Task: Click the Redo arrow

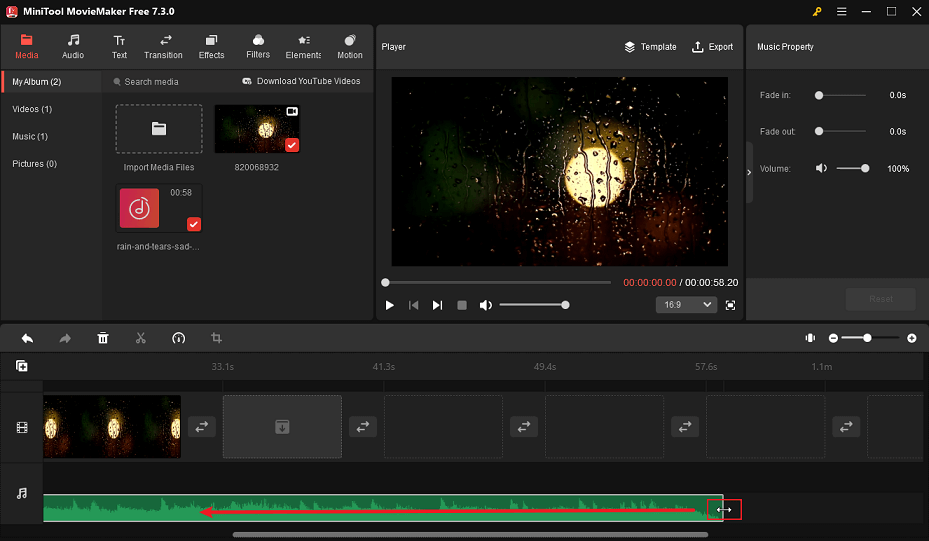Action: [65, 338]
